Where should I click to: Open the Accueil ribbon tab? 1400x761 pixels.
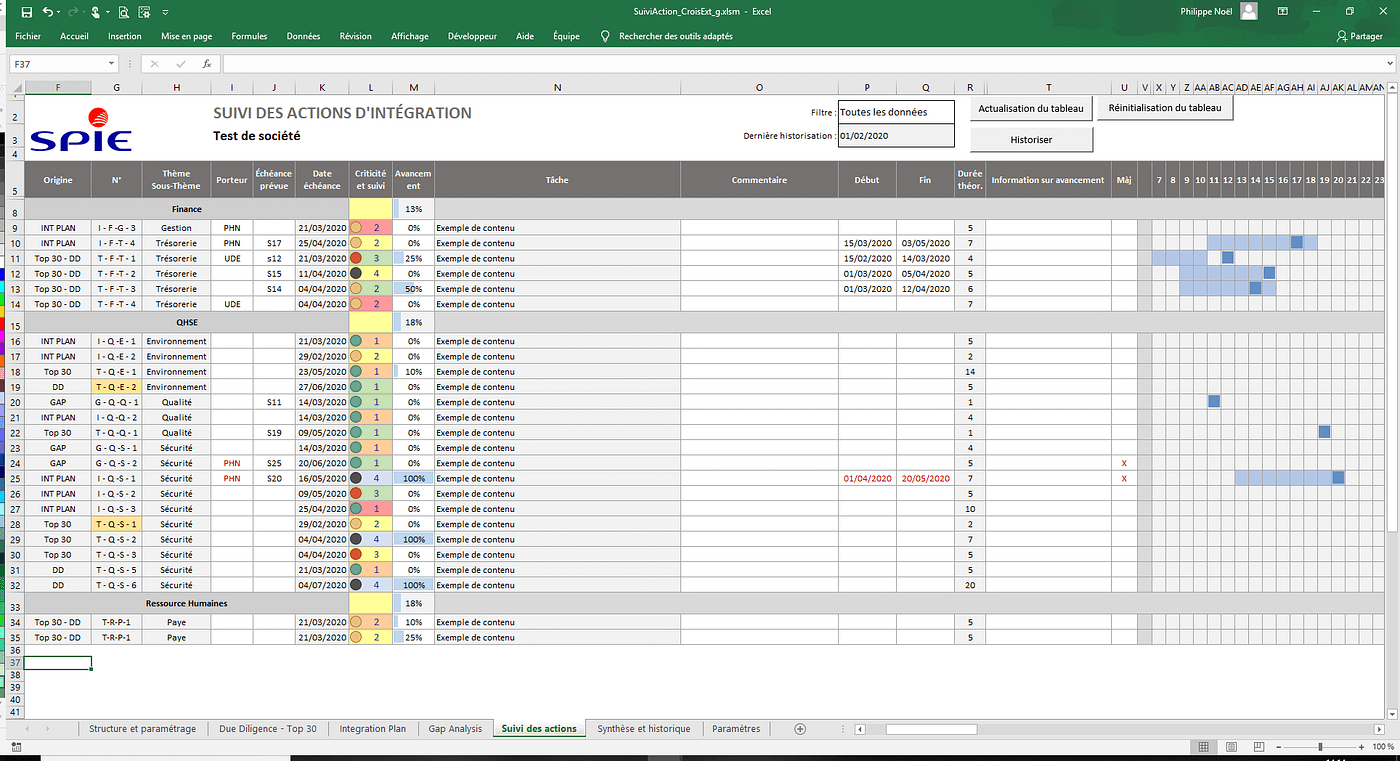click(74, 36)
